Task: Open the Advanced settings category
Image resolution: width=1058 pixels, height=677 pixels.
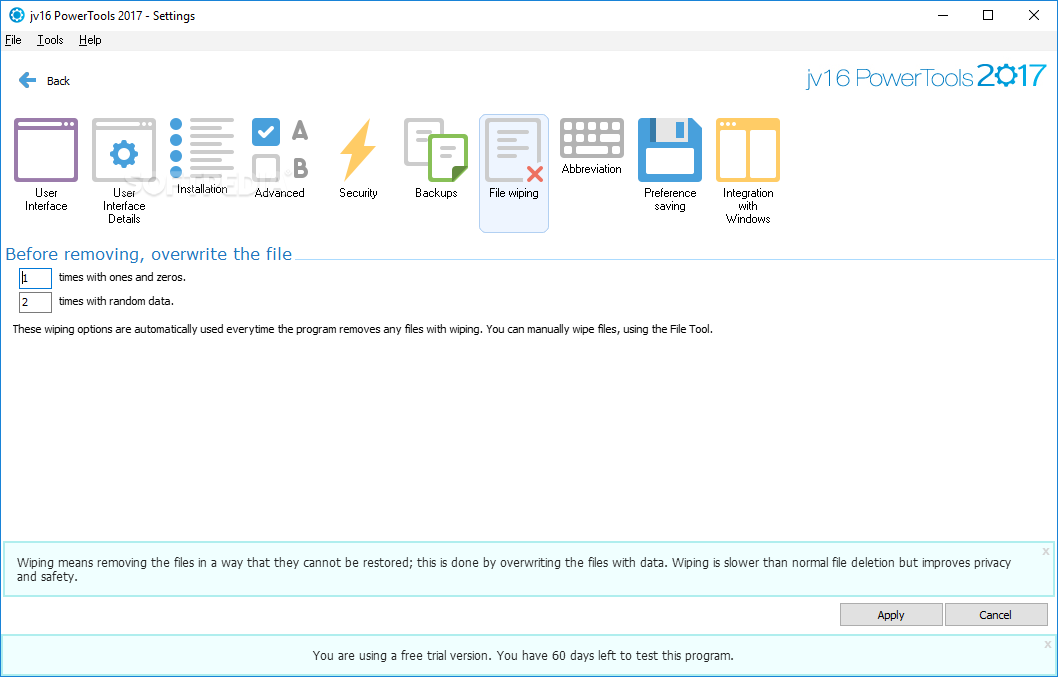Action: point(279,158)
